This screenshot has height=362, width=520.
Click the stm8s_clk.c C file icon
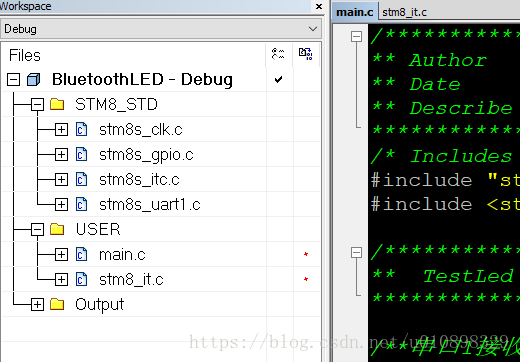81,130
